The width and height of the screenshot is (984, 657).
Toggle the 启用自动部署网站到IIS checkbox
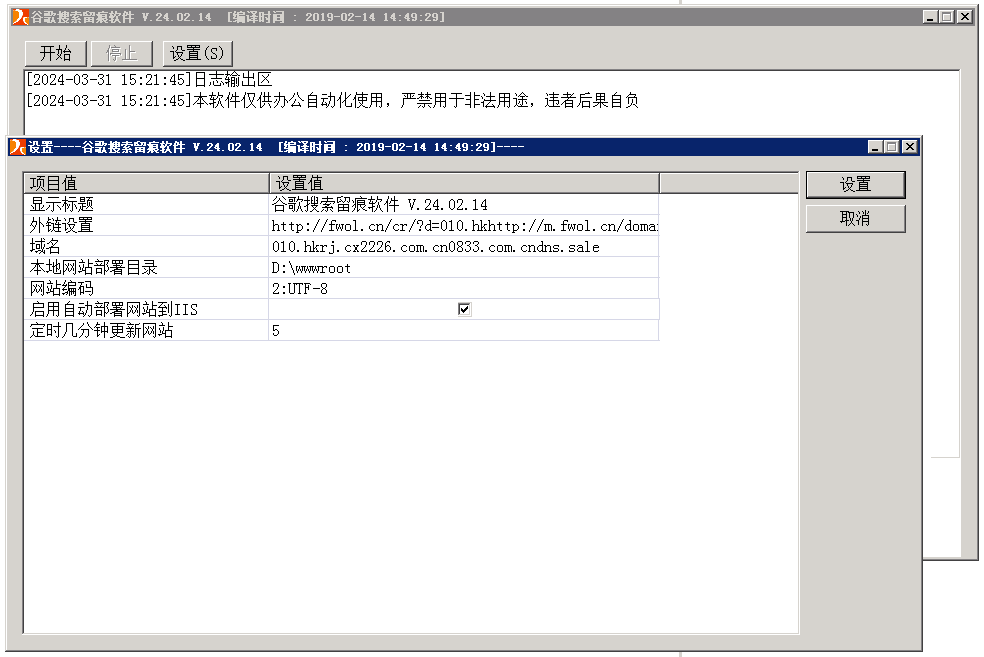pyautogui.click(x=463, y=308)
